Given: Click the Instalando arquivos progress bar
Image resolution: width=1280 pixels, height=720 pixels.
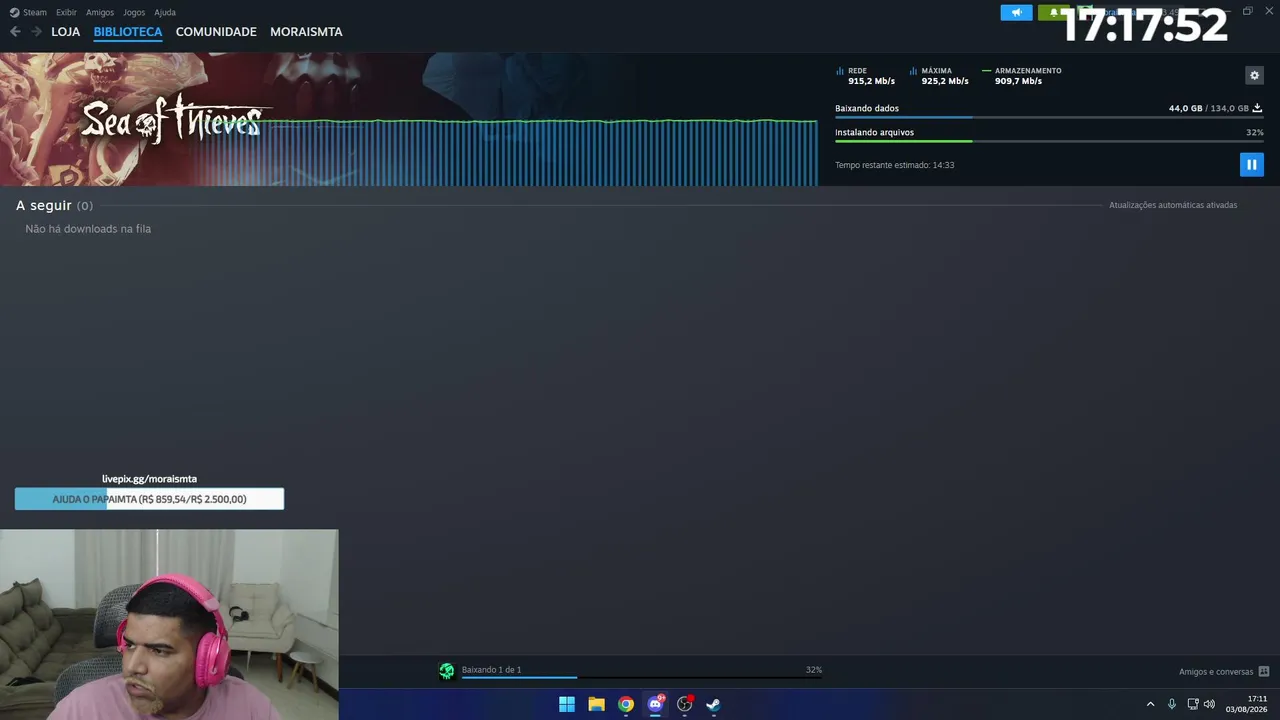Looking at the screenshot, I should (1049, 141).
